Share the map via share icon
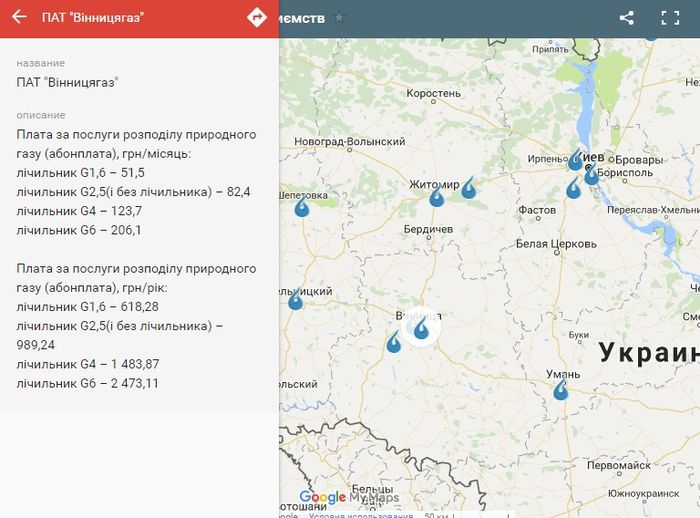Viewport: 700px width, 518px height. click(x=627, y=18)
